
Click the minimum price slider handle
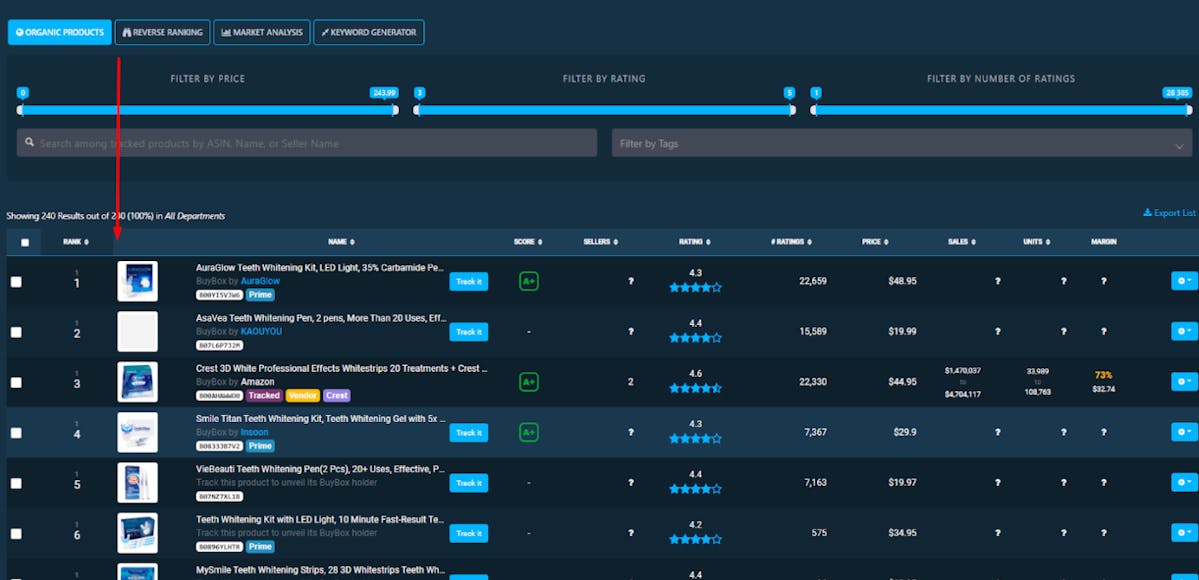[21, 110]
